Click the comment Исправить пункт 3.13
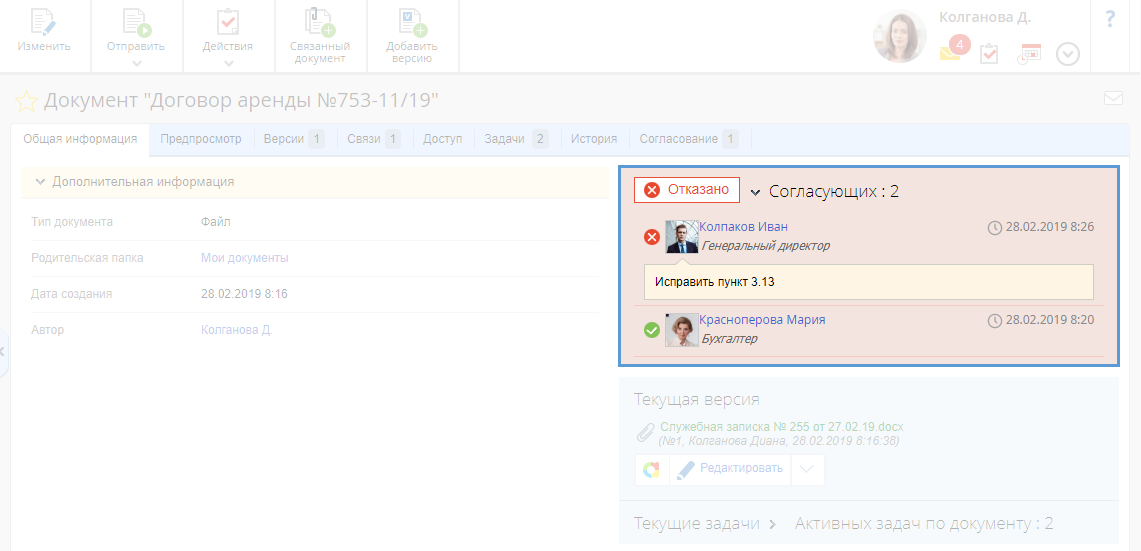This screenshot has height=551, width=1141. pos(869,282)
